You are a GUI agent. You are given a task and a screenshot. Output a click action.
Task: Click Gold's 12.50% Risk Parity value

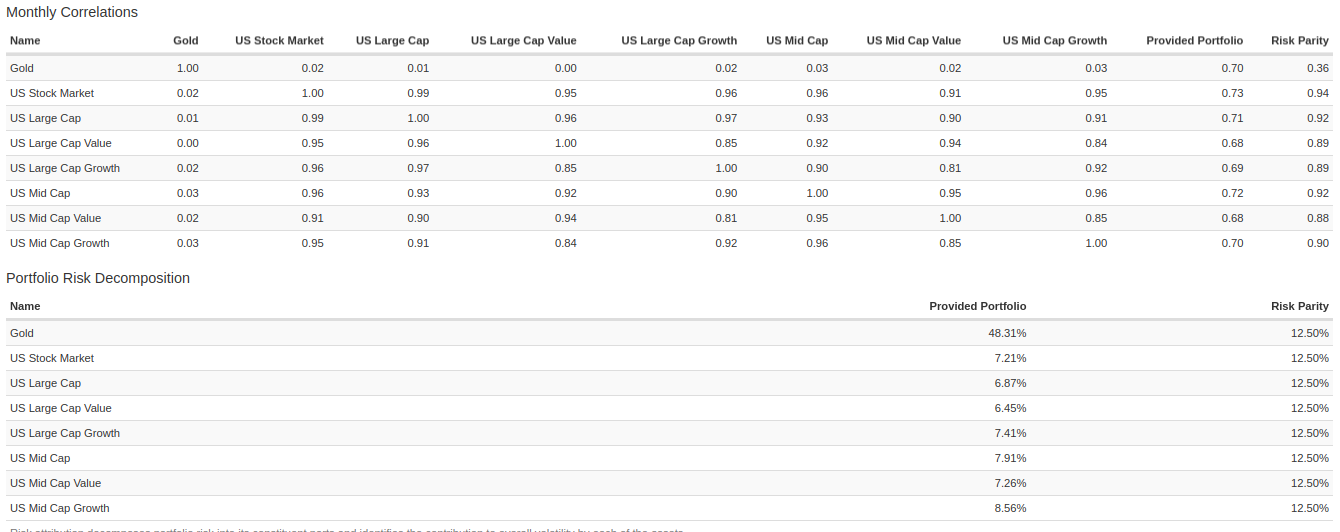click(x=1309, y=333)
